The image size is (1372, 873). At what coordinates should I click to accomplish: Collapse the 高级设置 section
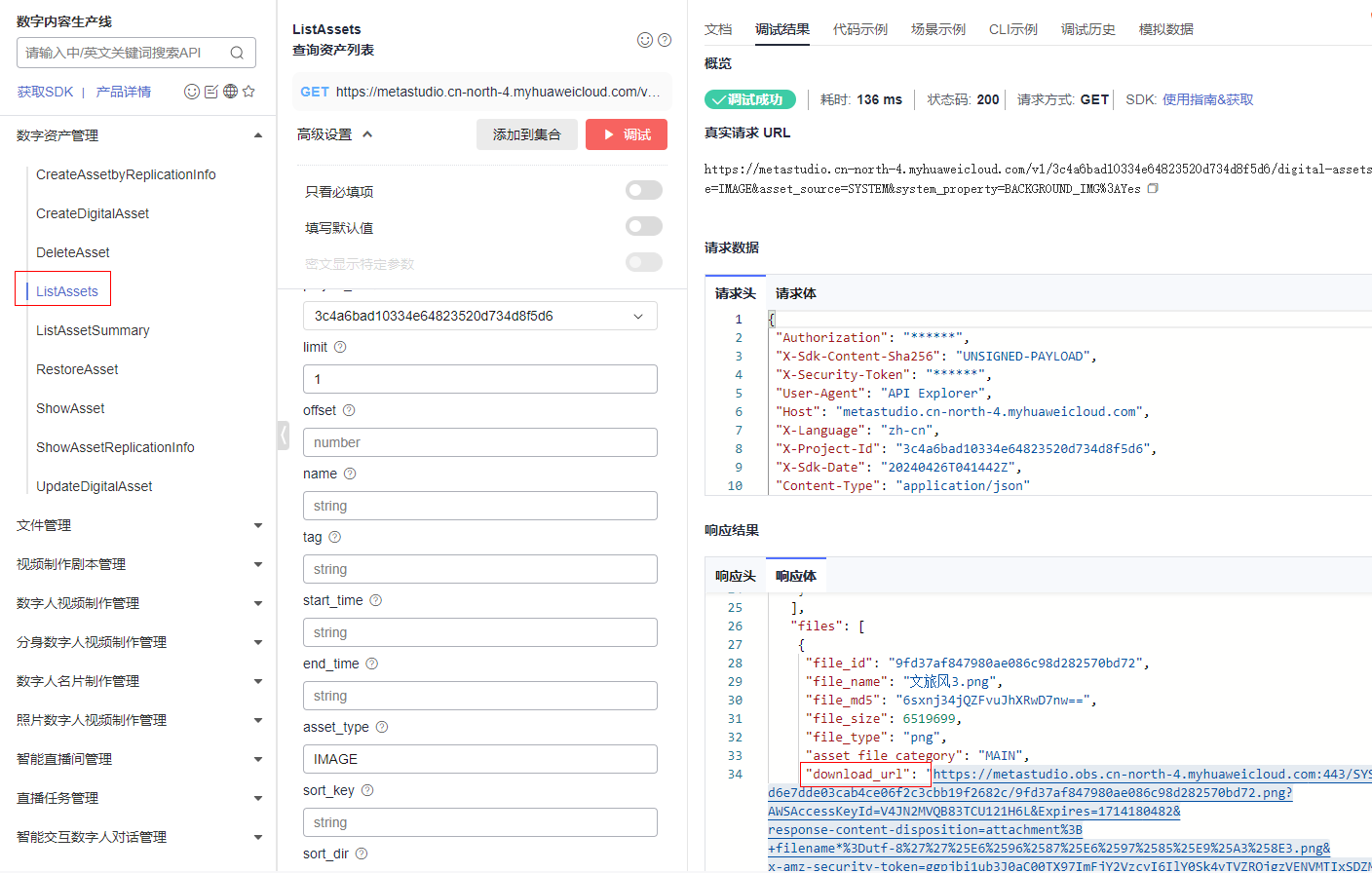pyautogui.click(x=334, y=134)
